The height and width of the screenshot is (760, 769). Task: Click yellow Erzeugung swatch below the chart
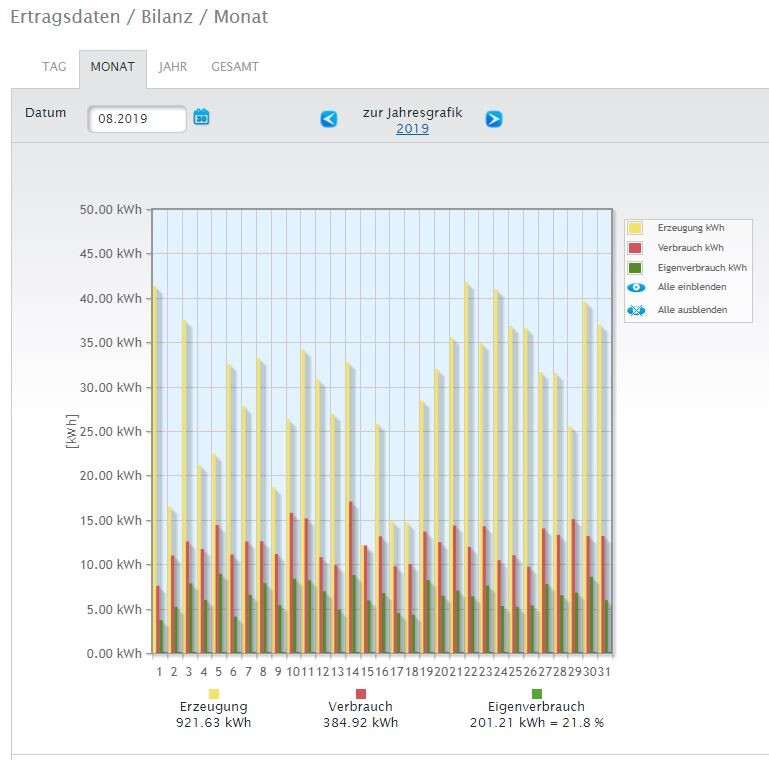click(x=214, y=693)
